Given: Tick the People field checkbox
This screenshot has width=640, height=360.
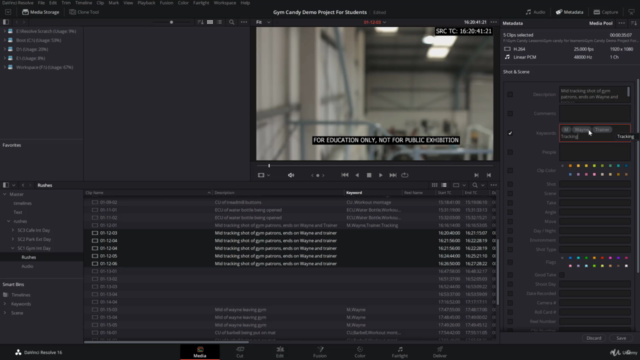Looking at the screenshot, I should [510, 152].
